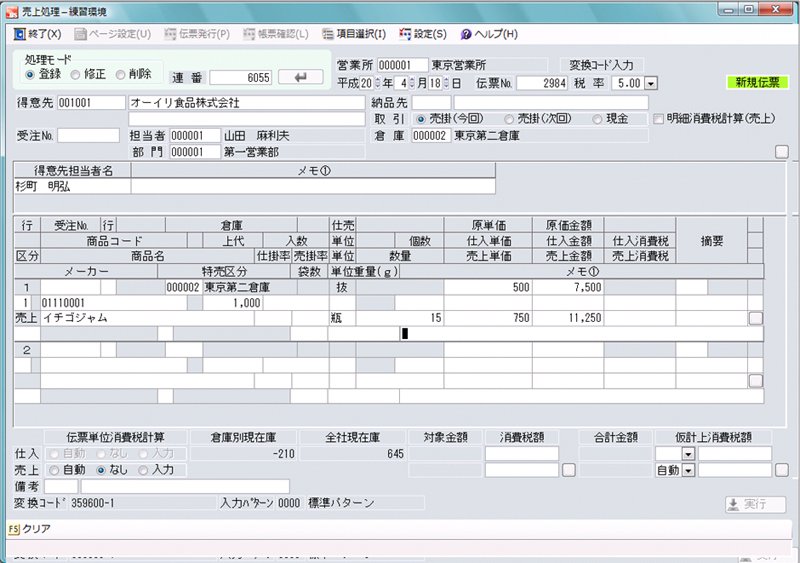The width and height of the screenshot is (800, 563).
Task: Click the 受注No. input field
Action: pyautogui.click(x=88, y=136)
